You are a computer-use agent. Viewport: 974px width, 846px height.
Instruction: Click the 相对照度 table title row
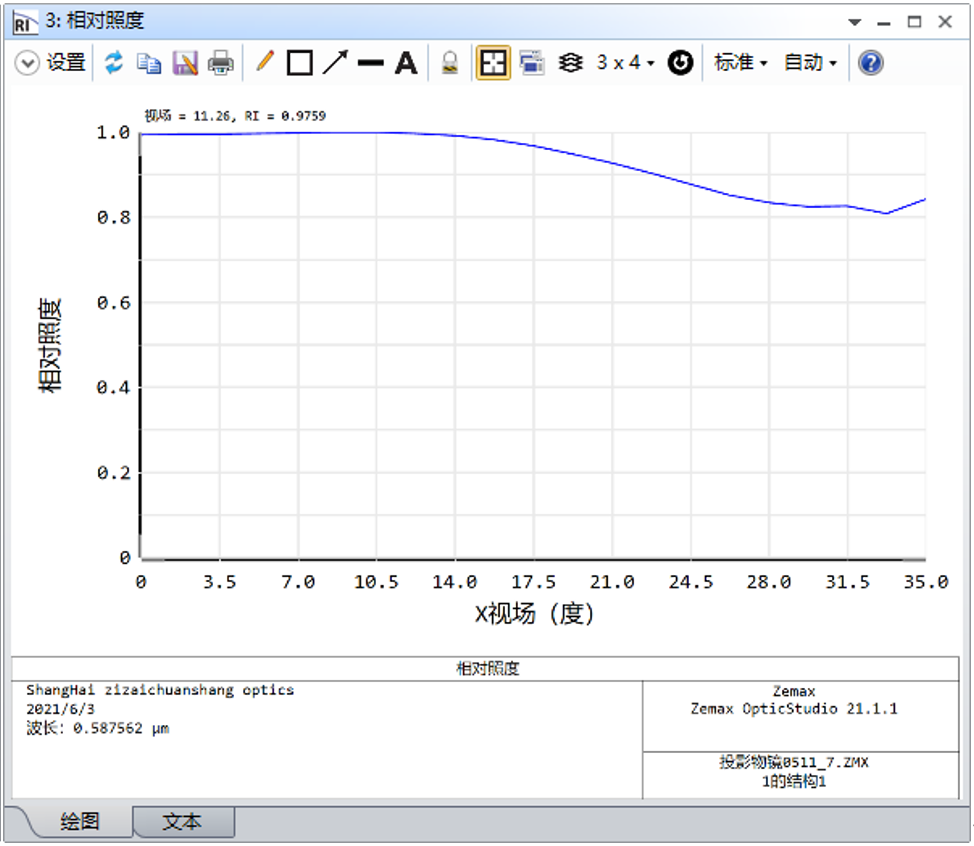(x=485, y=668)
